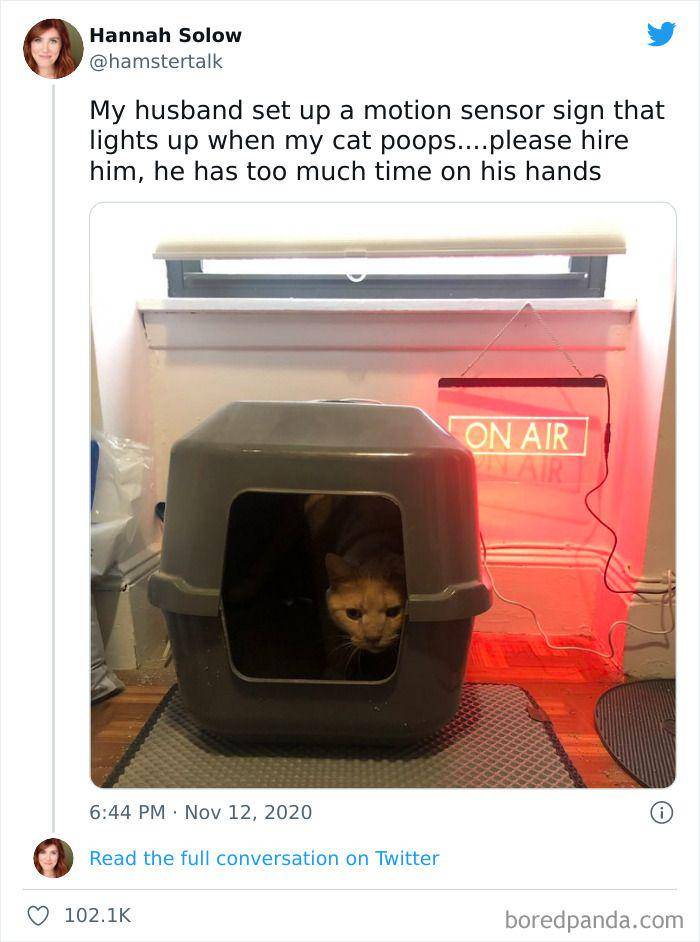
Task: Click the small avatar beside the conversation link
Action: (x=53, y=858)
